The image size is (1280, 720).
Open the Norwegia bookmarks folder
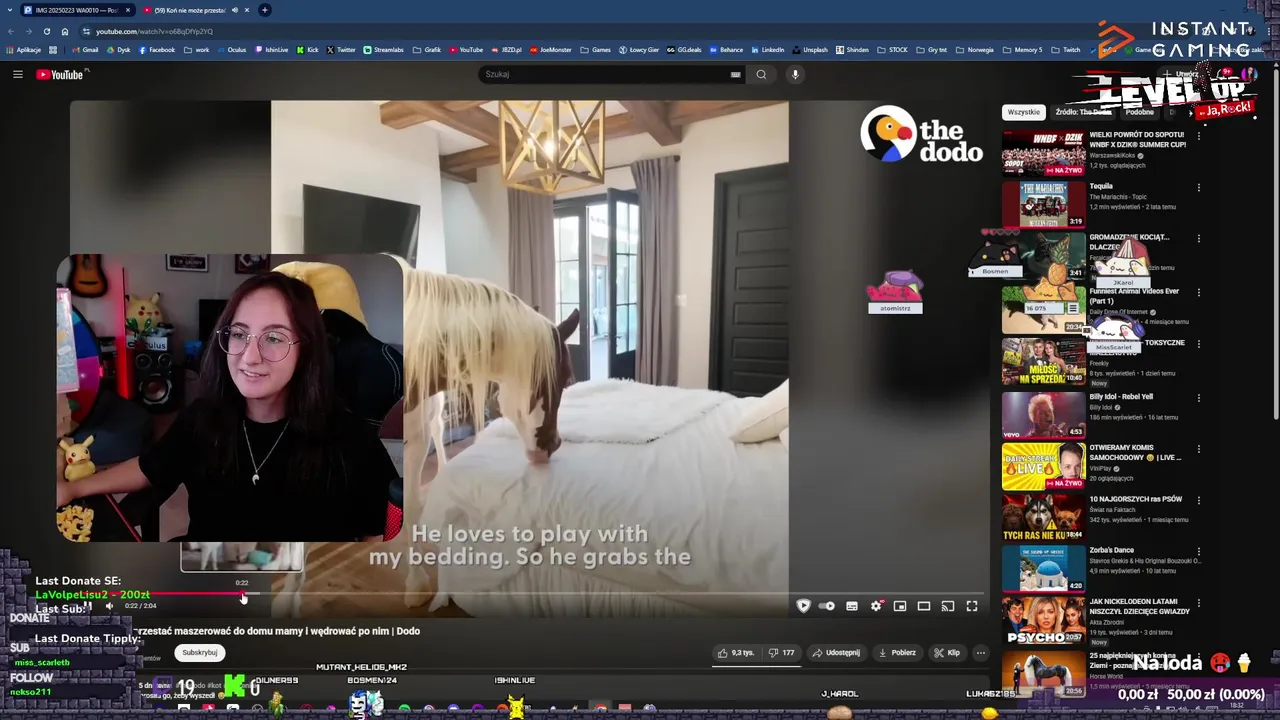pos(975,50)
